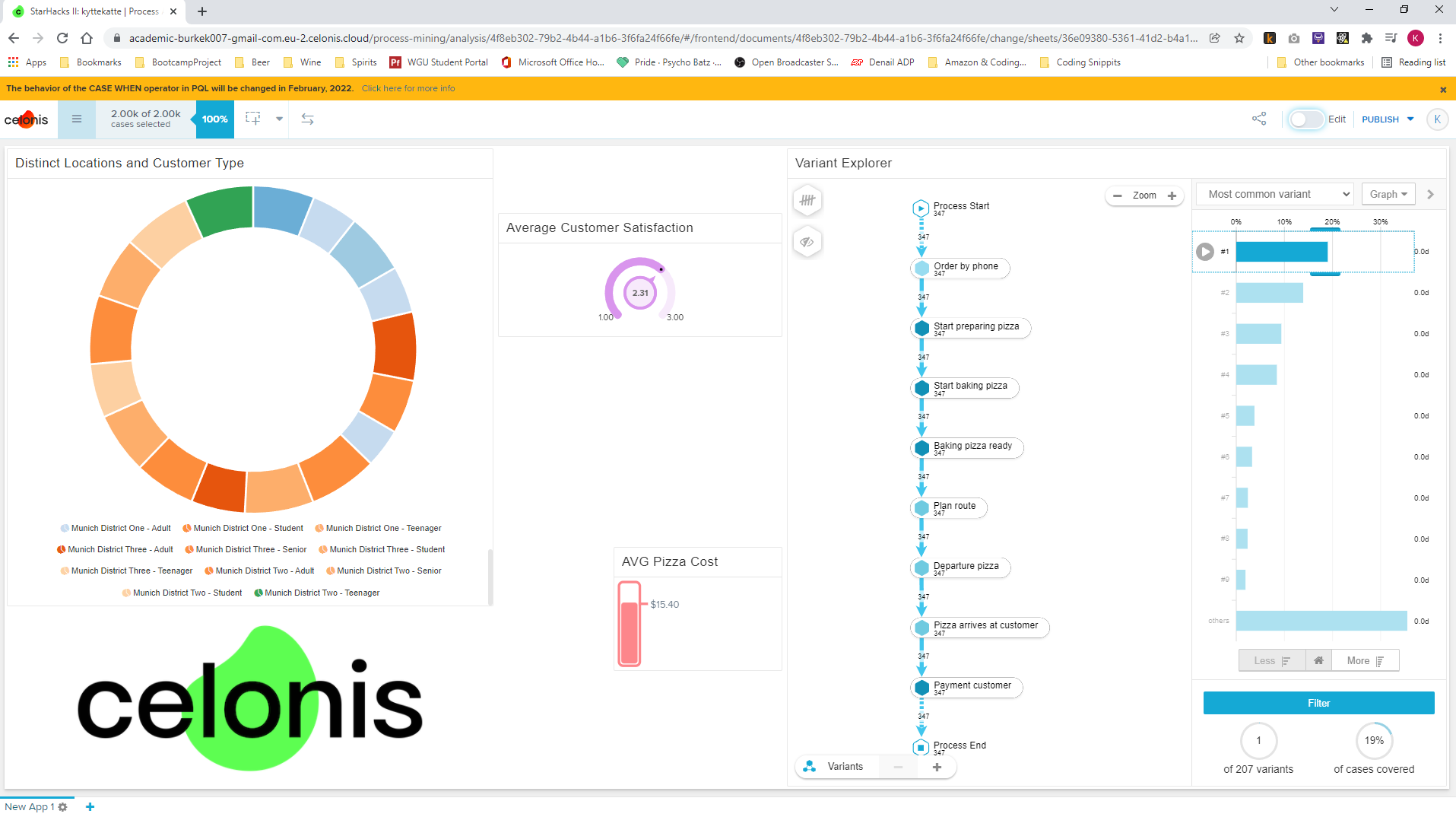The image size is (1456, 817).
Task: Open the BootcampProject bookmark folder
Action: 178,62
